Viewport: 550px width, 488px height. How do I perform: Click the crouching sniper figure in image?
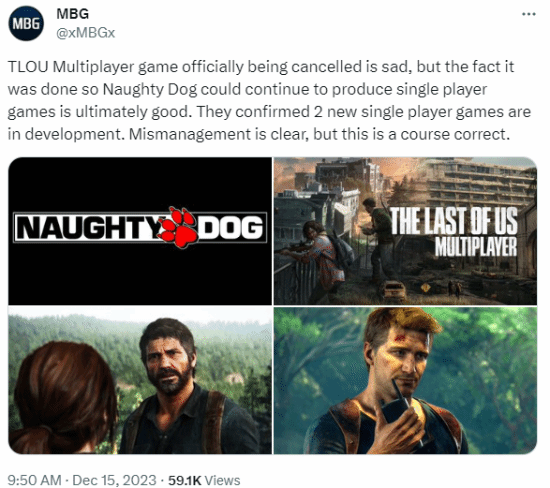click(x=314, y=254)
